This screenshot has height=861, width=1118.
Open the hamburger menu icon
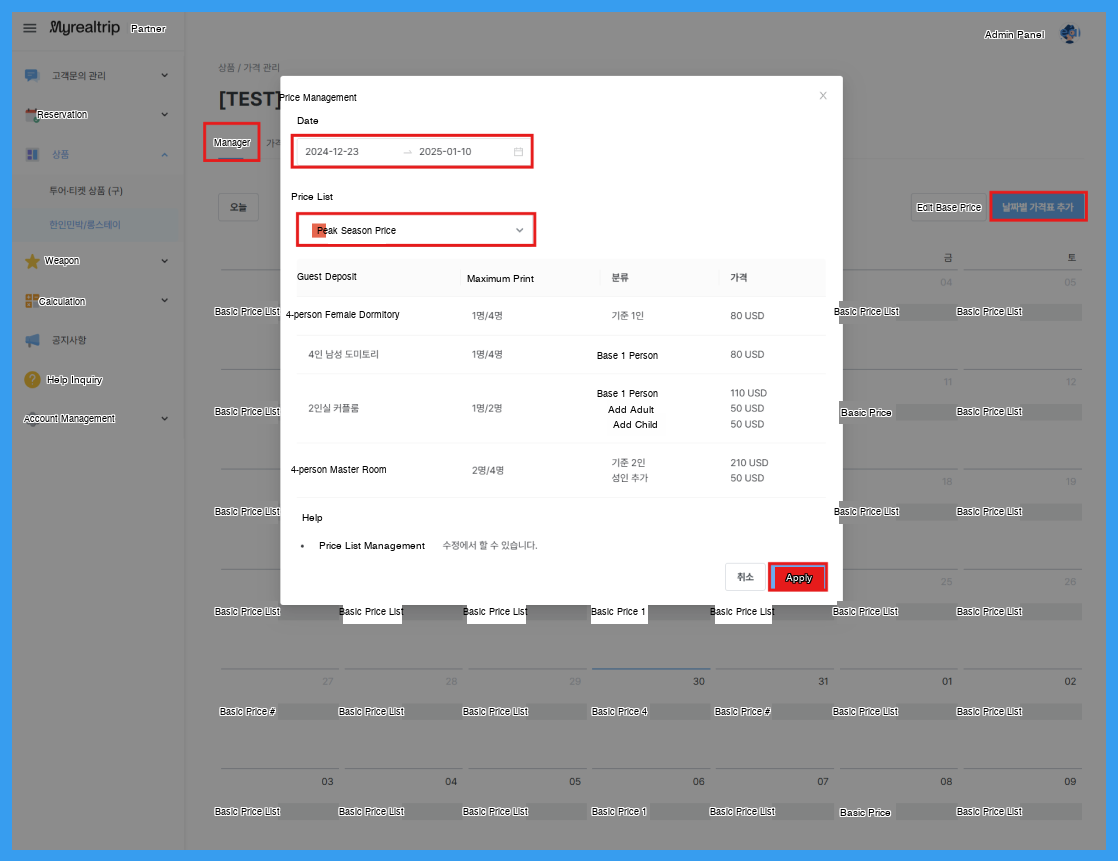coord(29,29)
